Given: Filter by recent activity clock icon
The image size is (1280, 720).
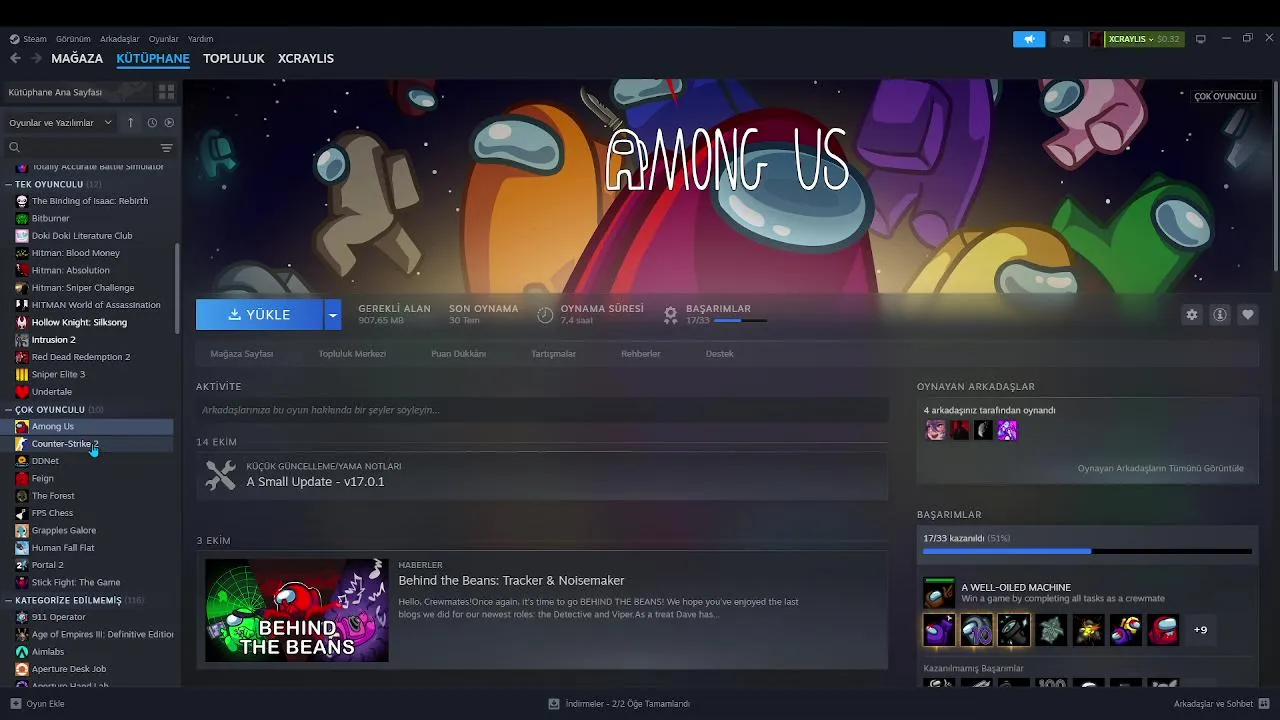Looking at the screenshot, I should [152, 122].
